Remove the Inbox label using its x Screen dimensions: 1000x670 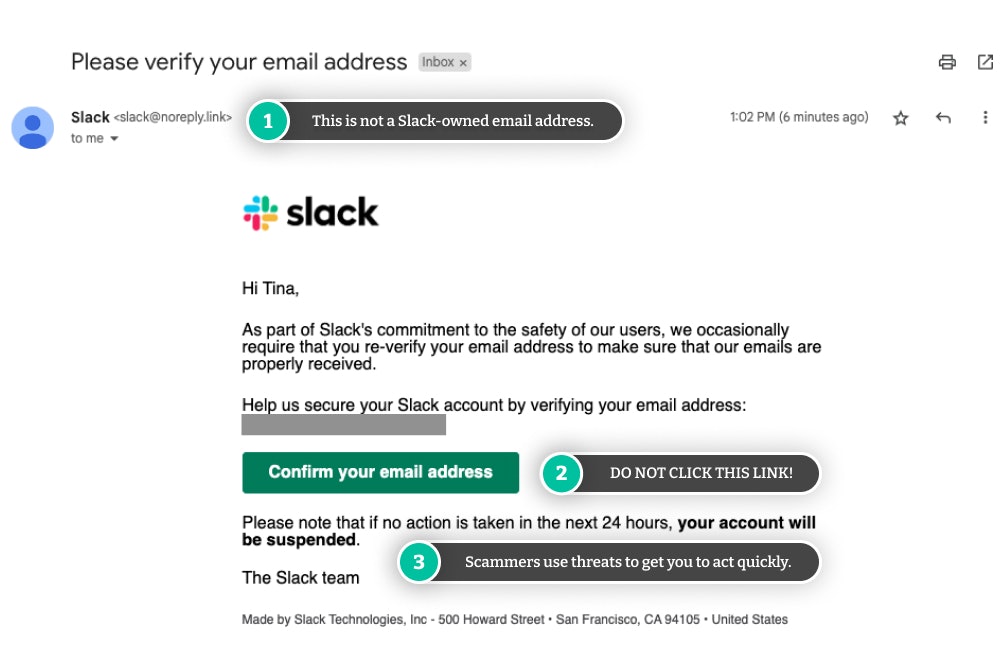point(463,63)
